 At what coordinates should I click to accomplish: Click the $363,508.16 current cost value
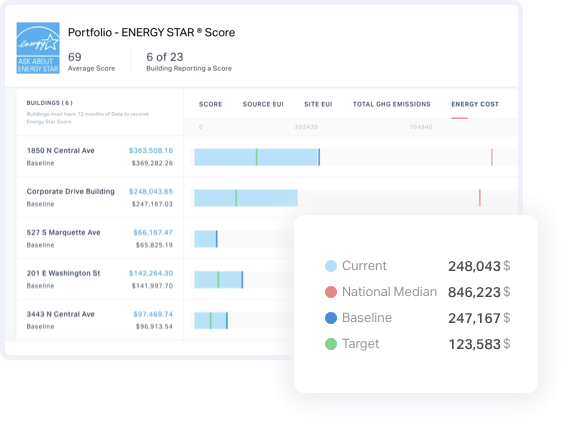click(x=151, y=151)
